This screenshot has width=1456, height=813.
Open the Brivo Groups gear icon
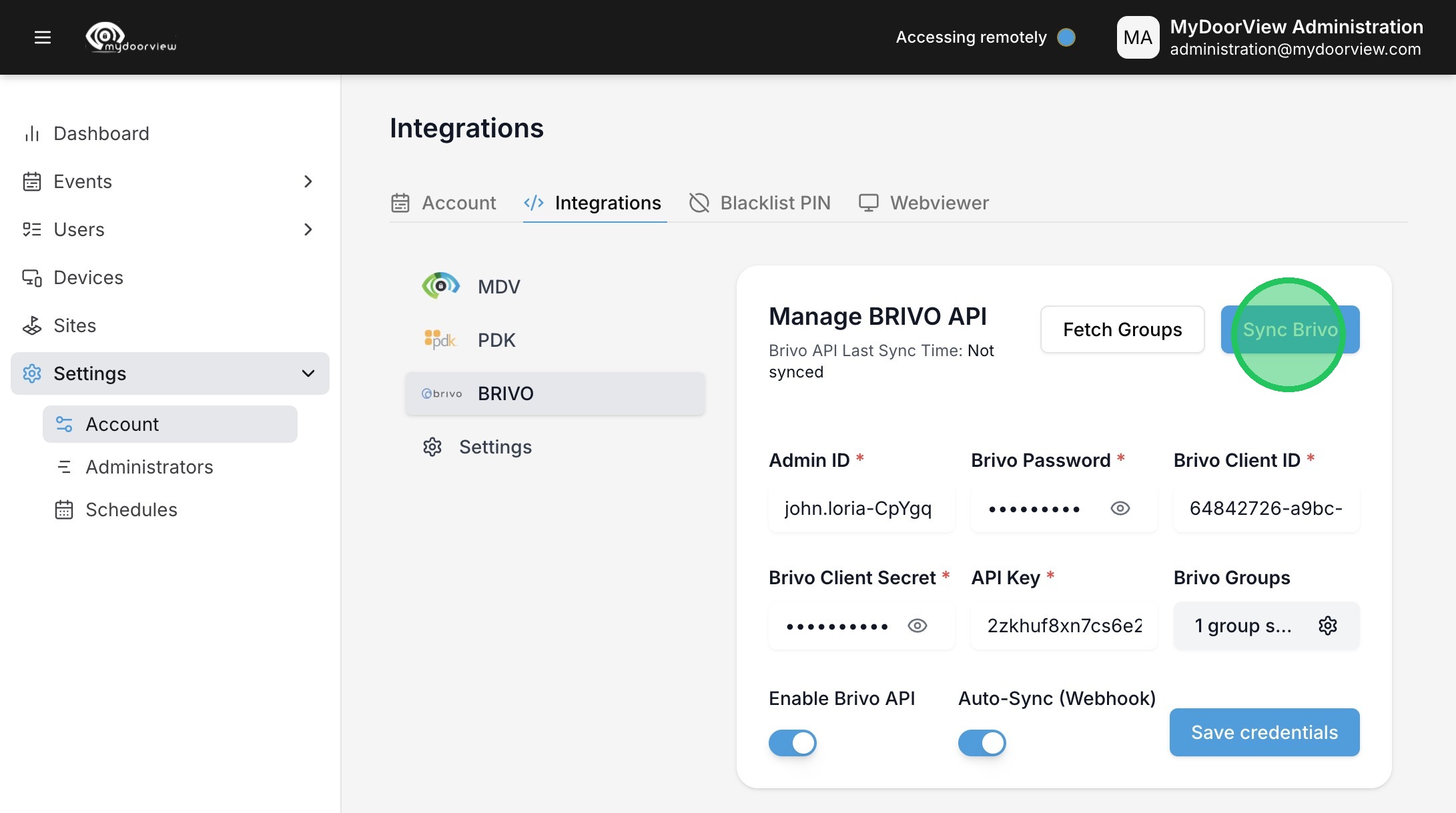(1327, 626)
